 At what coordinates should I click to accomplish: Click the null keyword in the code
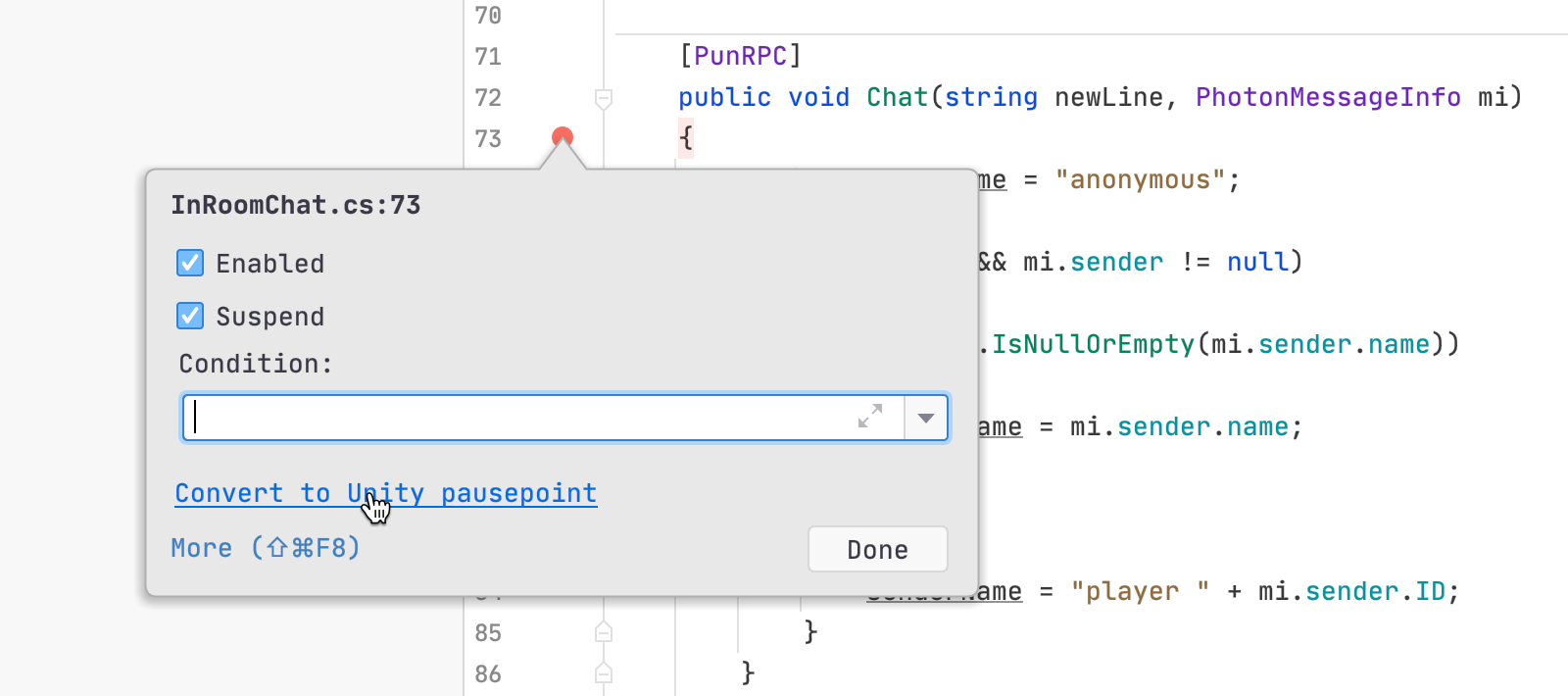(1257, 262)
